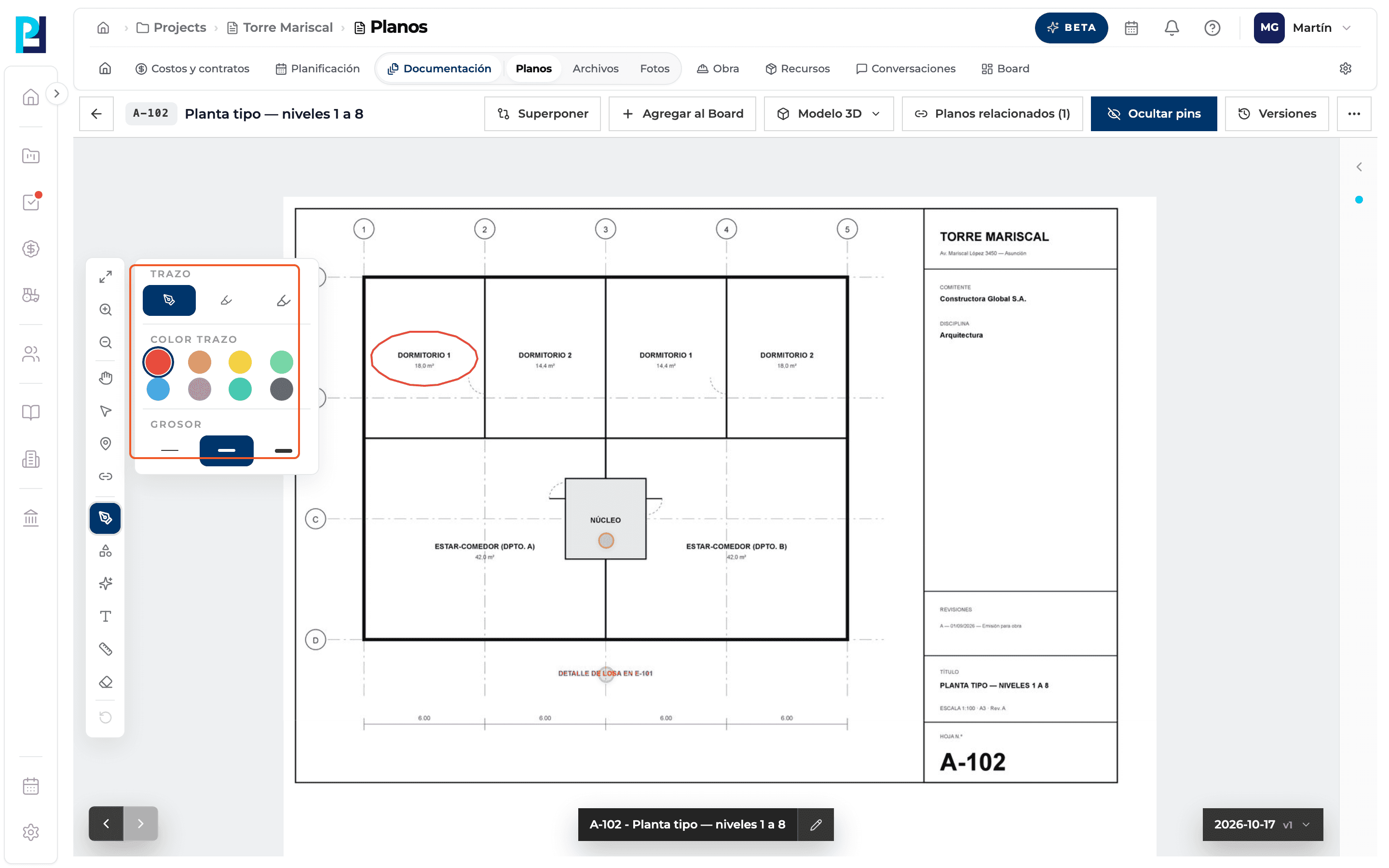Select the location pin tool
Viewport: 1389px width, 868px height.
tap(105, 443)
